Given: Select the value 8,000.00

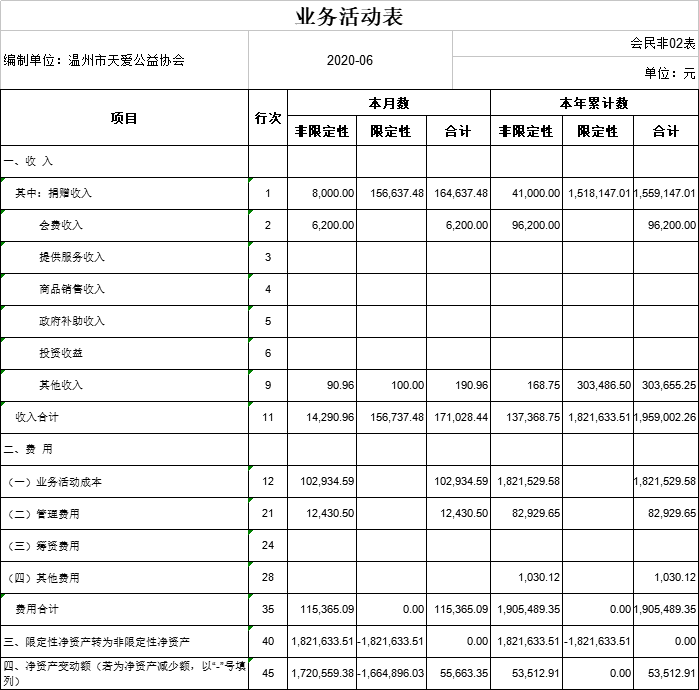Looking at the screenshot, I should (x=333, y=193).
